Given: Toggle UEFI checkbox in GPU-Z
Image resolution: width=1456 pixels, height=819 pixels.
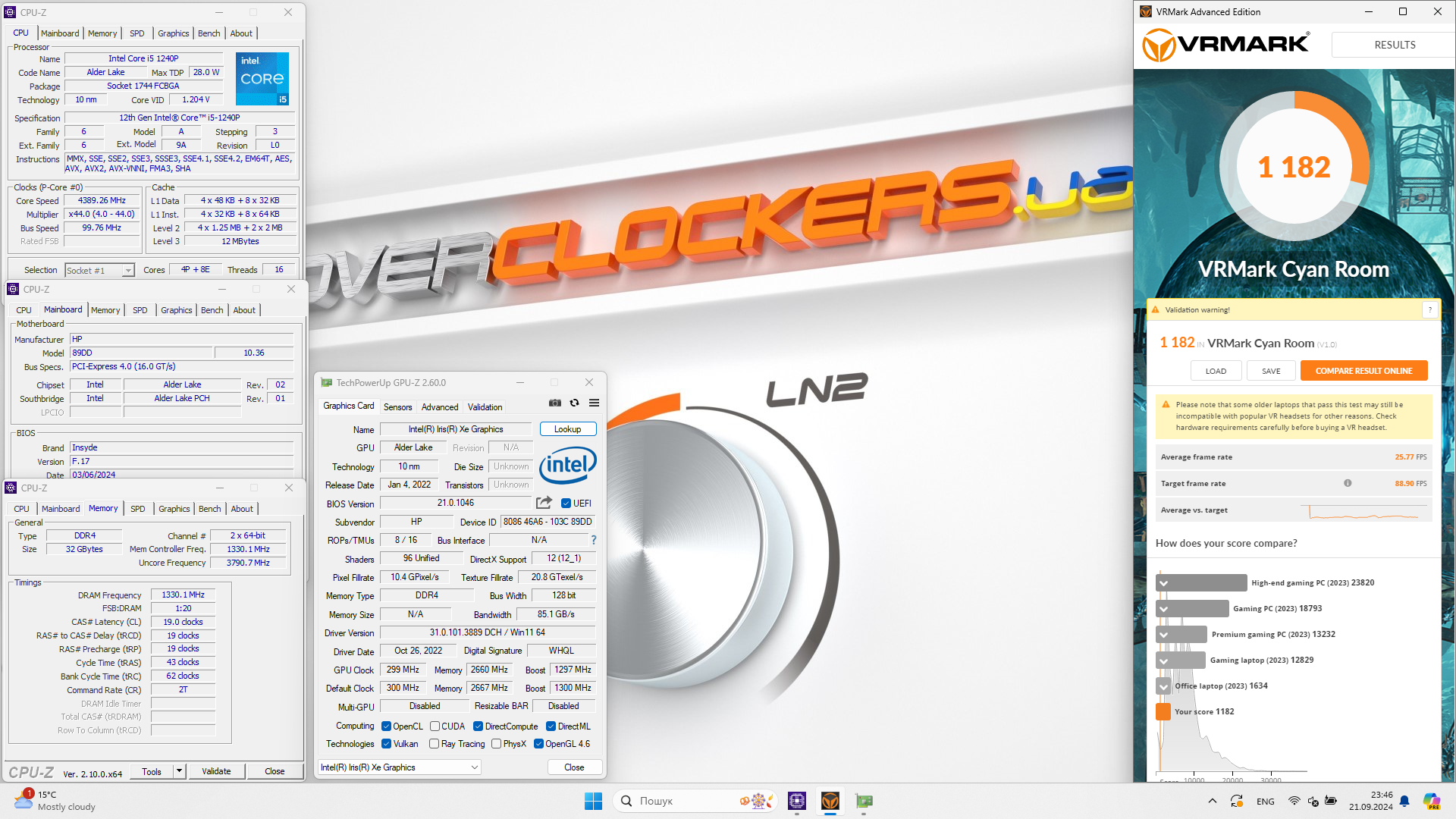Looking at the screenshot, I should [566, 504].
